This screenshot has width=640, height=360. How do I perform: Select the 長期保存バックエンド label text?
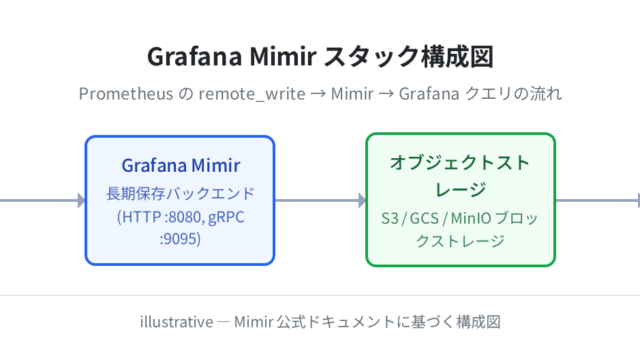pos(180,193)
